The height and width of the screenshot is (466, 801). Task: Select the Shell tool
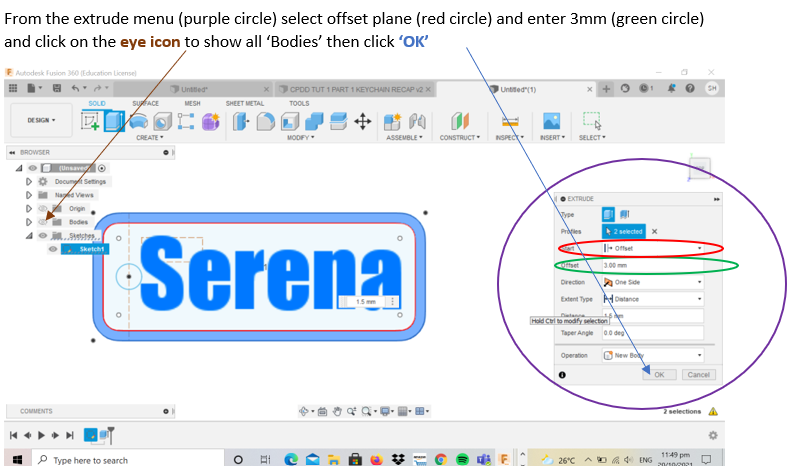pos(290,122)
